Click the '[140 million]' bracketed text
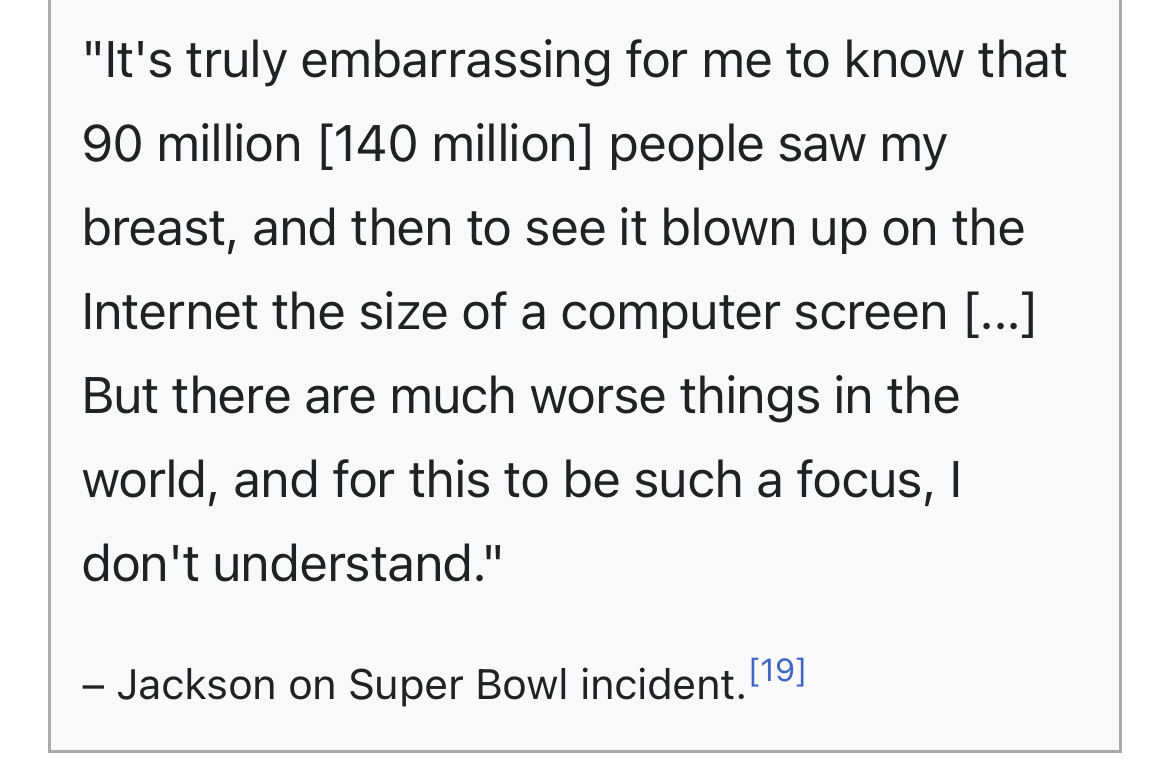This screenshot has height=762, width=1170. (455, 145)
